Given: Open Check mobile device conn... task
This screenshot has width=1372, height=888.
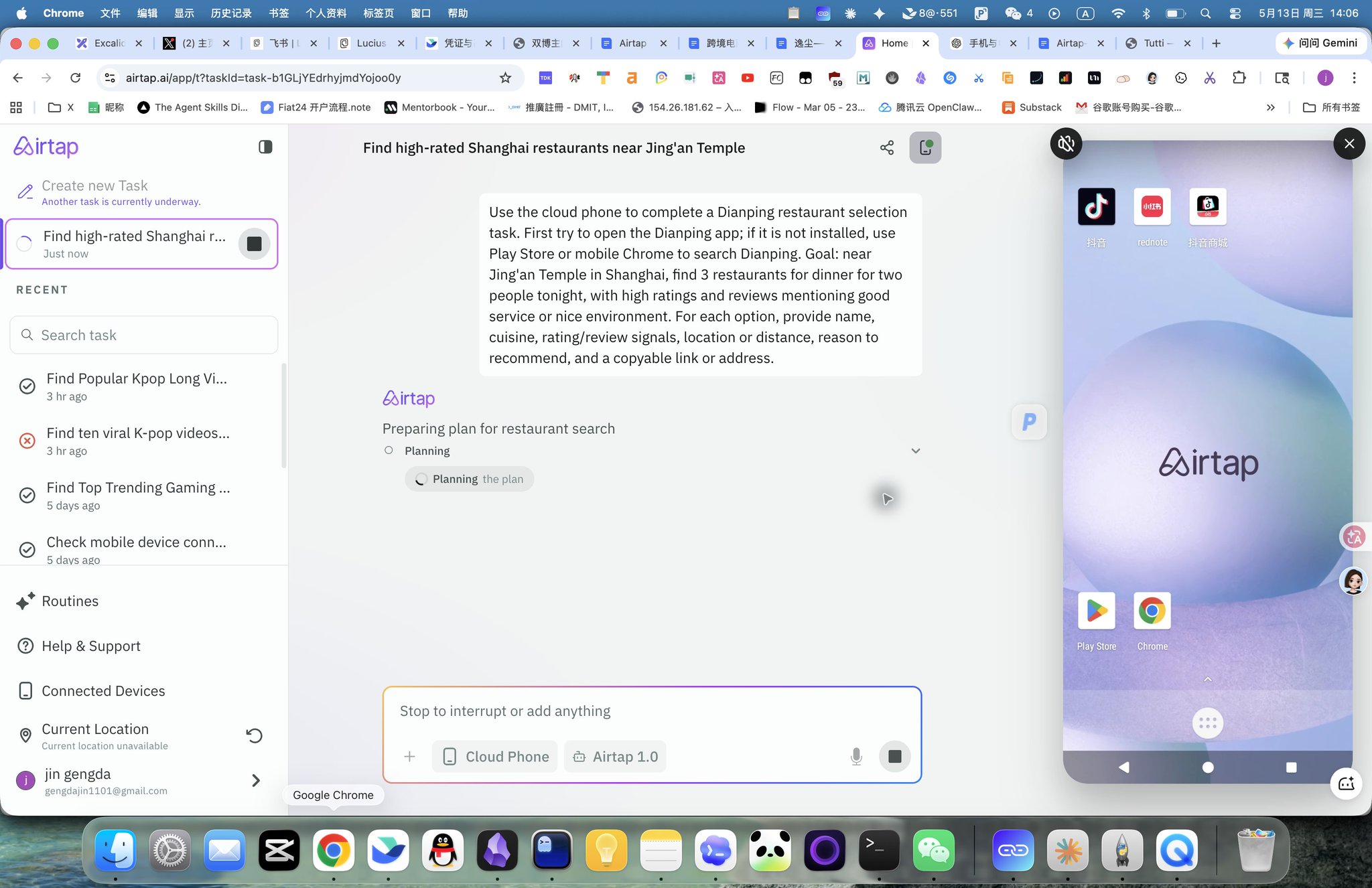Looking at the screenshot, I should tap(137, 550).
